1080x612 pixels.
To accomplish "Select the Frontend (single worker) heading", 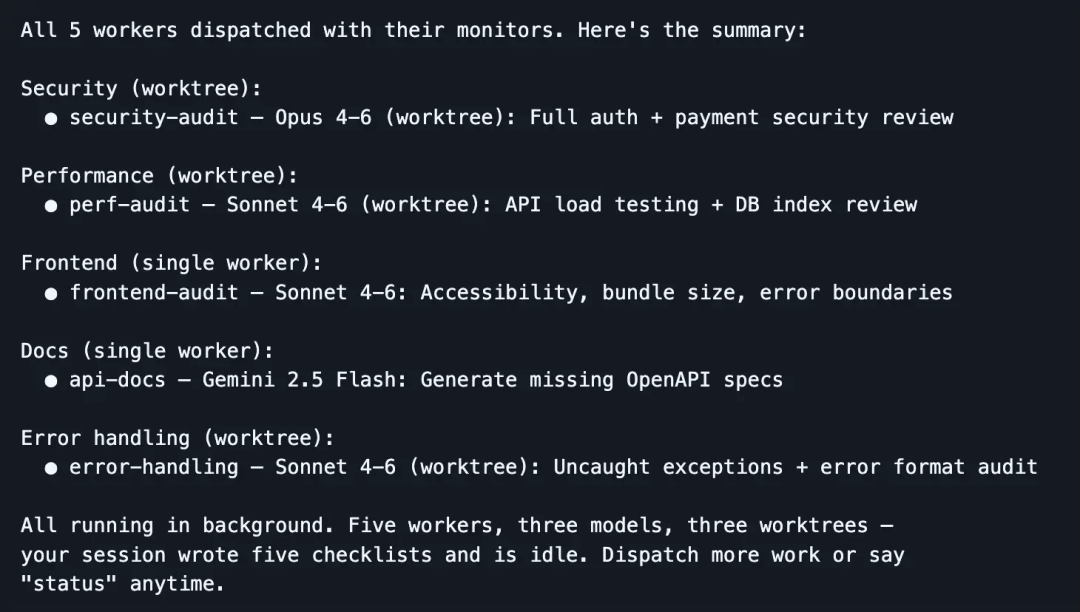I will tap(172, 264).
